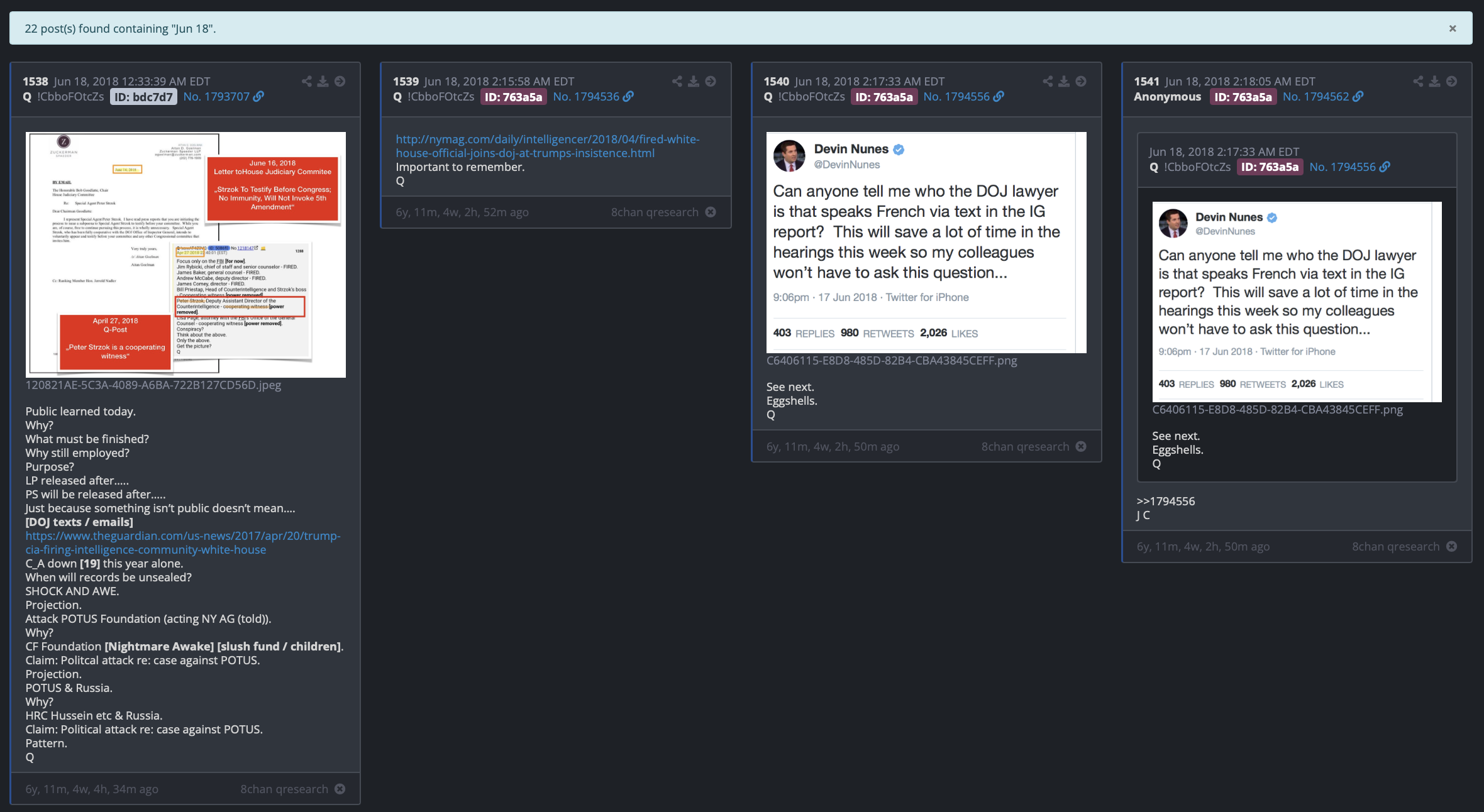
Task: Open Devin Nunes tweet image in post 1540
Action: [x=926, y=242]
